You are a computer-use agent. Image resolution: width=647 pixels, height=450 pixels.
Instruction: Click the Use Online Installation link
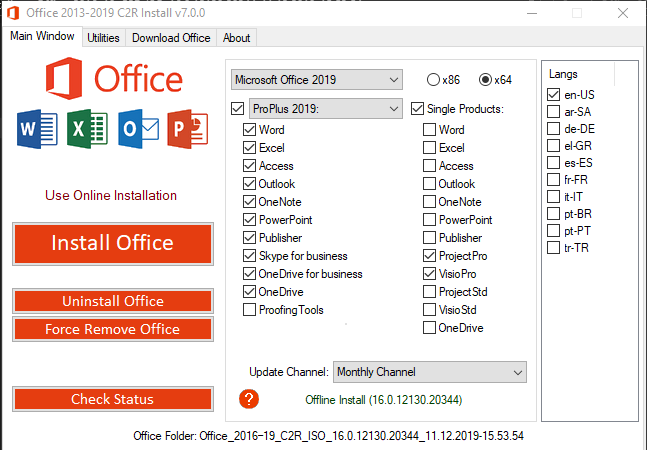tap(111, 195)
